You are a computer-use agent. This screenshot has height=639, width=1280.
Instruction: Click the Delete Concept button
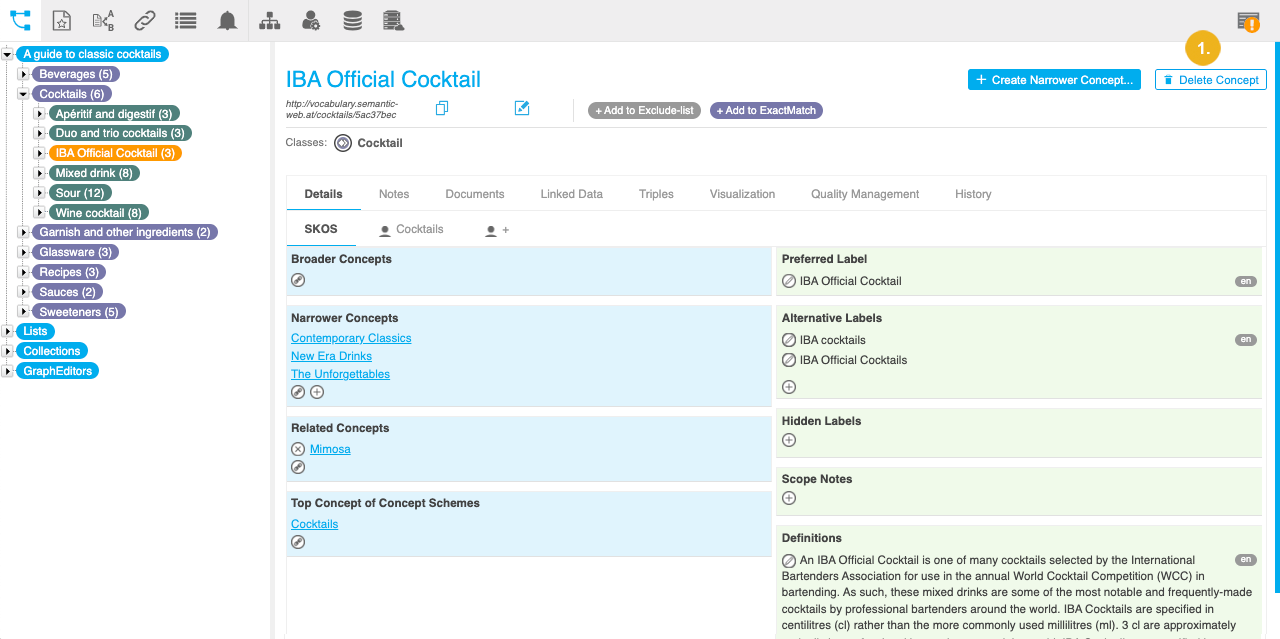(1210, 80)
